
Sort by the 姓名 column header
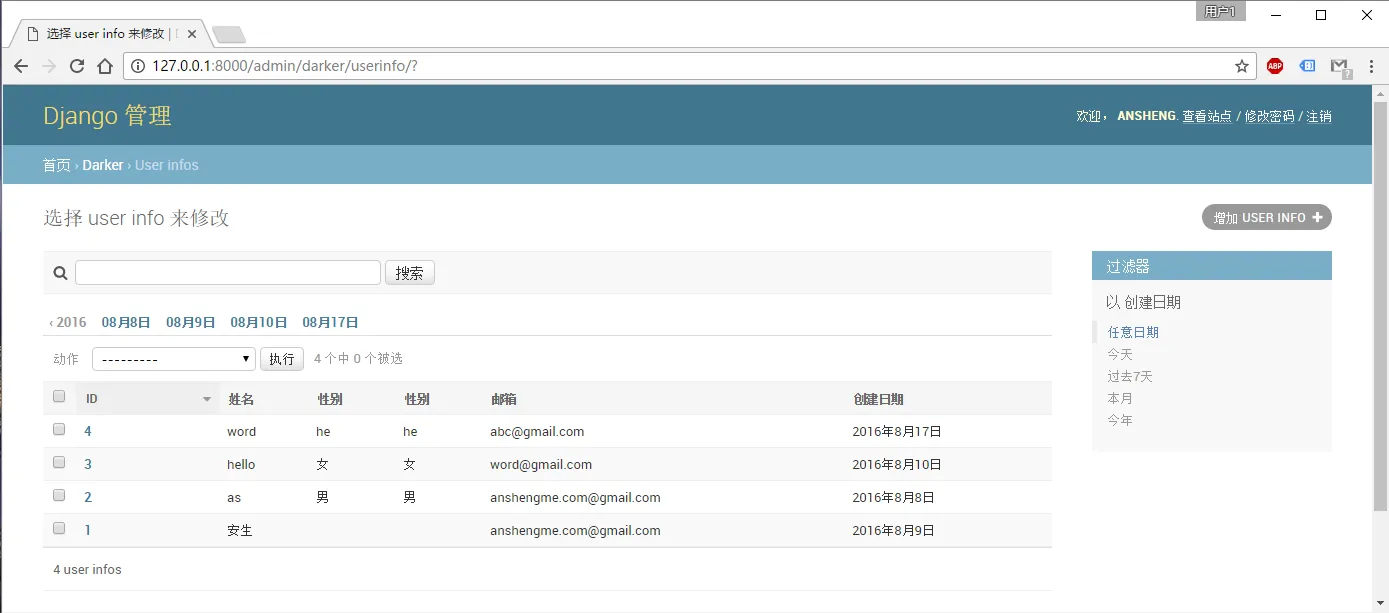click(241, 399)
